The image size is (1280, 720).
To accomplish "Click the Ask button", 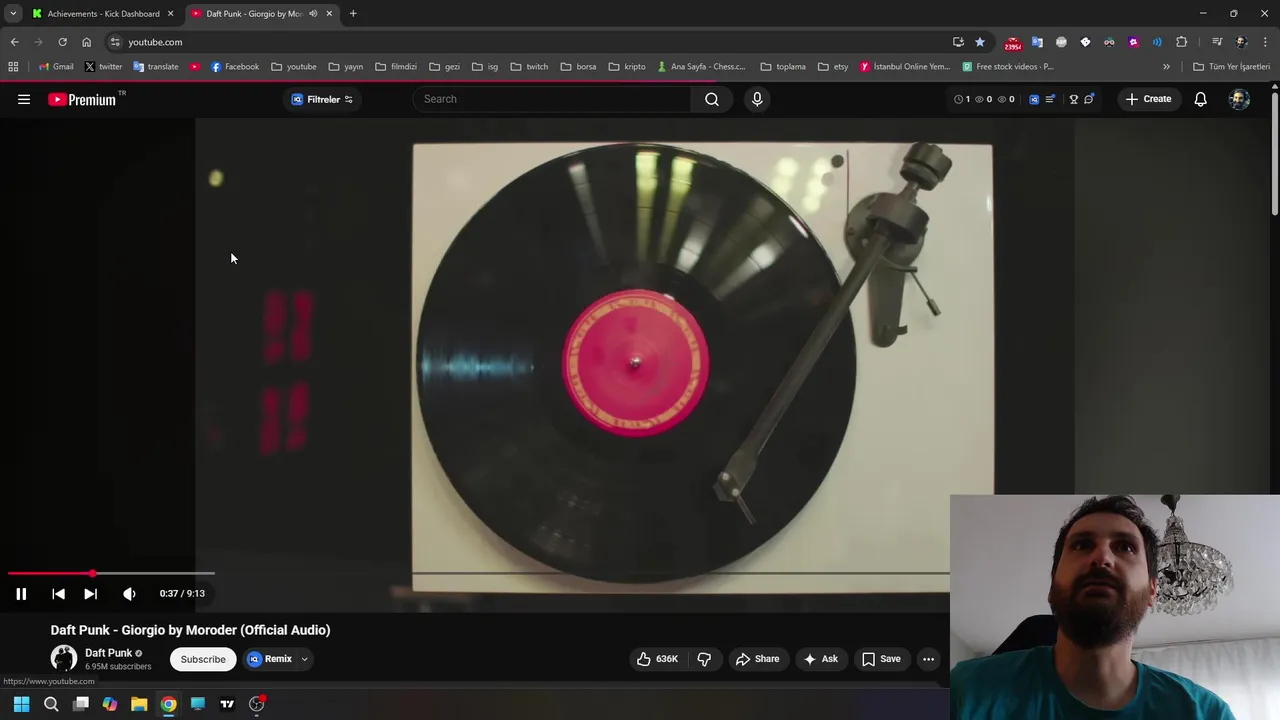I will click(x=820, y=659).
